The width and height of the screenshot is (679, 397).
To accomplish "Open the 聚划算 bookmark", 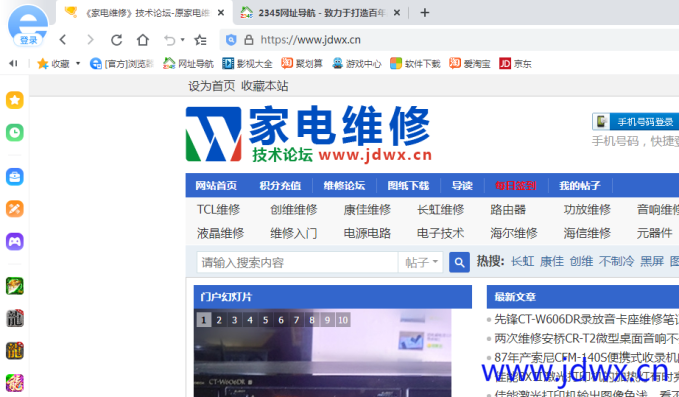I will click(x=302, y=64).
